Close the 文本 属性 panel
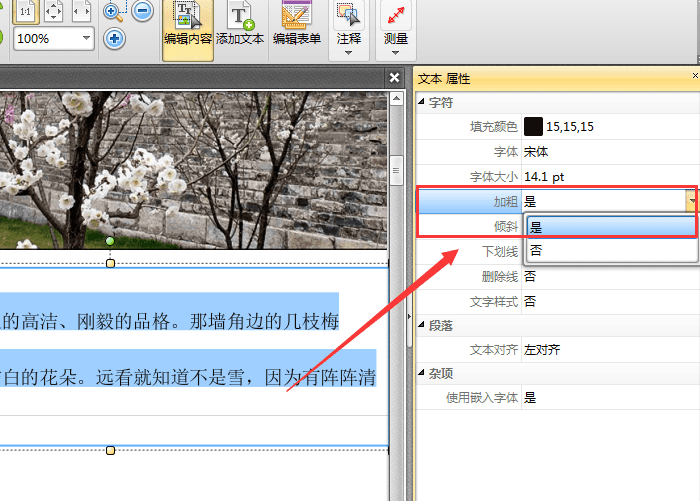The height and width of the screenshot is (501, 700). click(696, 76)
